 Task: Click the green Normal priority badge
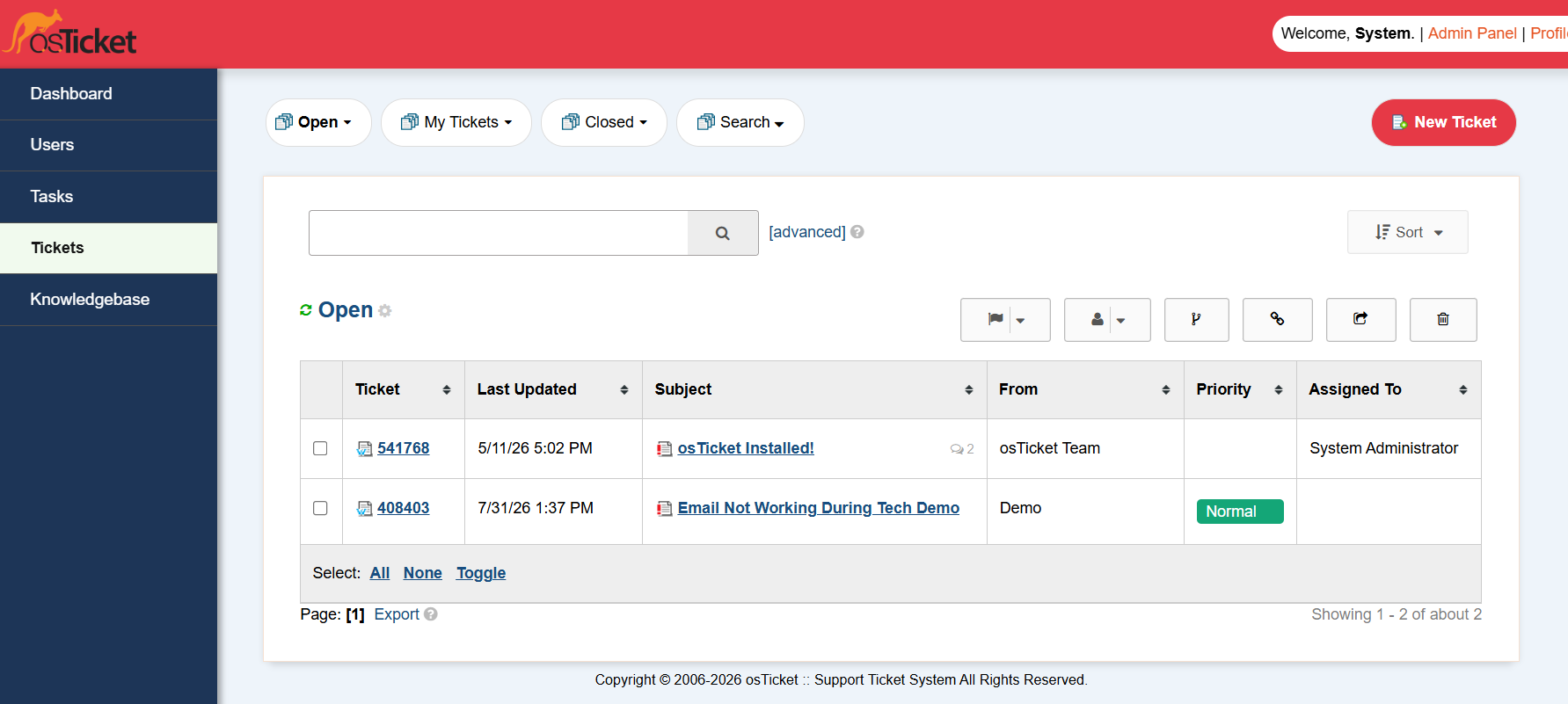(x=1240, y=512)
